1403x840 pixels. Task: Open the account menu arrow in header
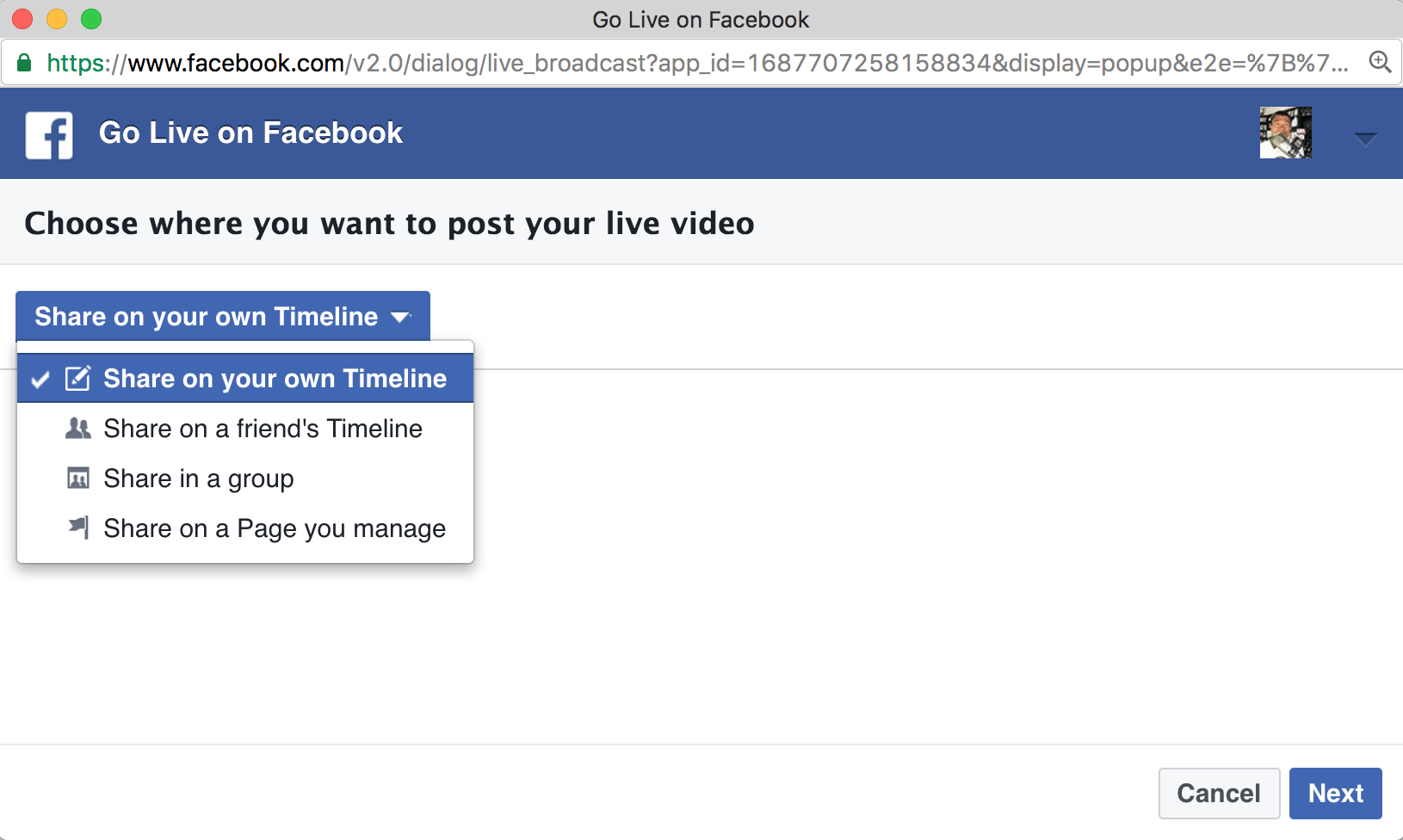click(x=1365, y=138)
